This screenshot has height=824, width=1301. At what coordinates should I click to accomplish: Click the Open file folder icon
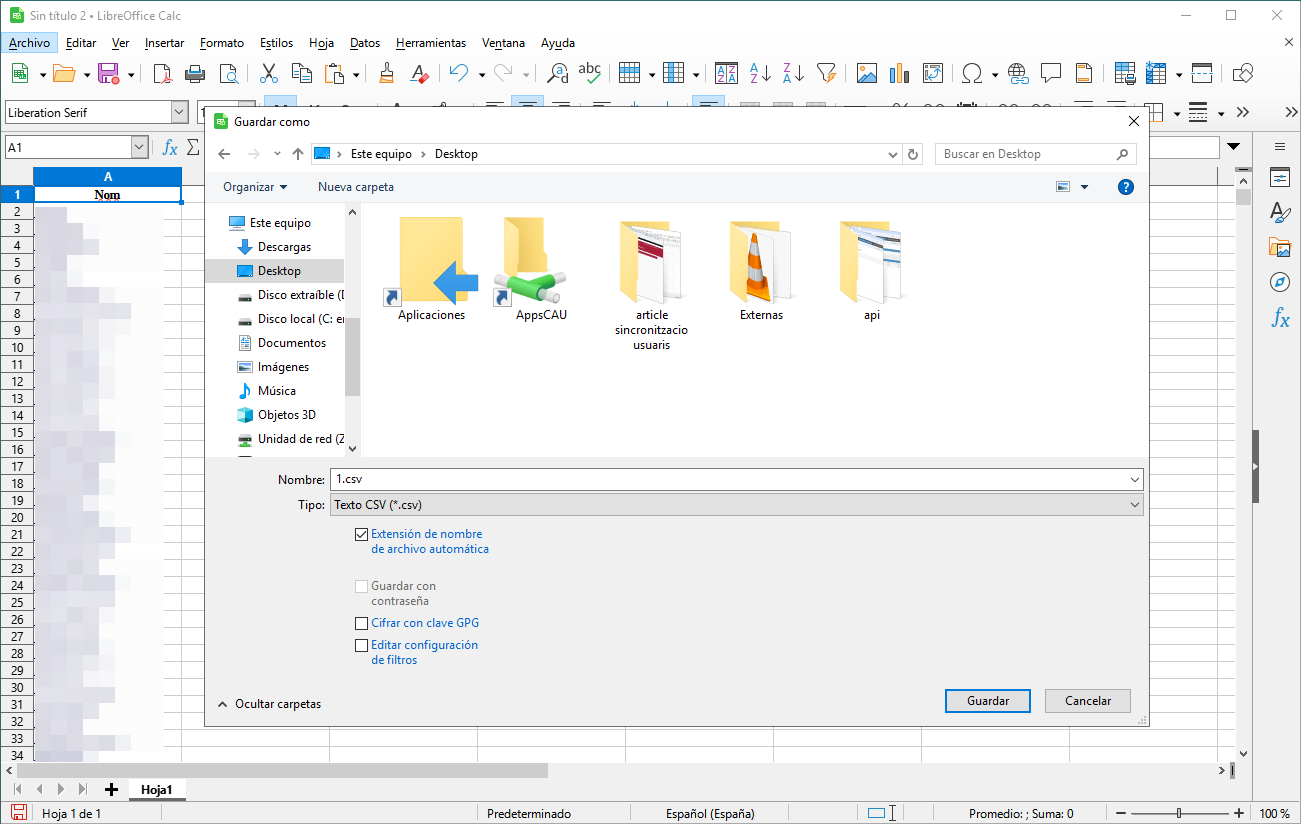[64, 73]
